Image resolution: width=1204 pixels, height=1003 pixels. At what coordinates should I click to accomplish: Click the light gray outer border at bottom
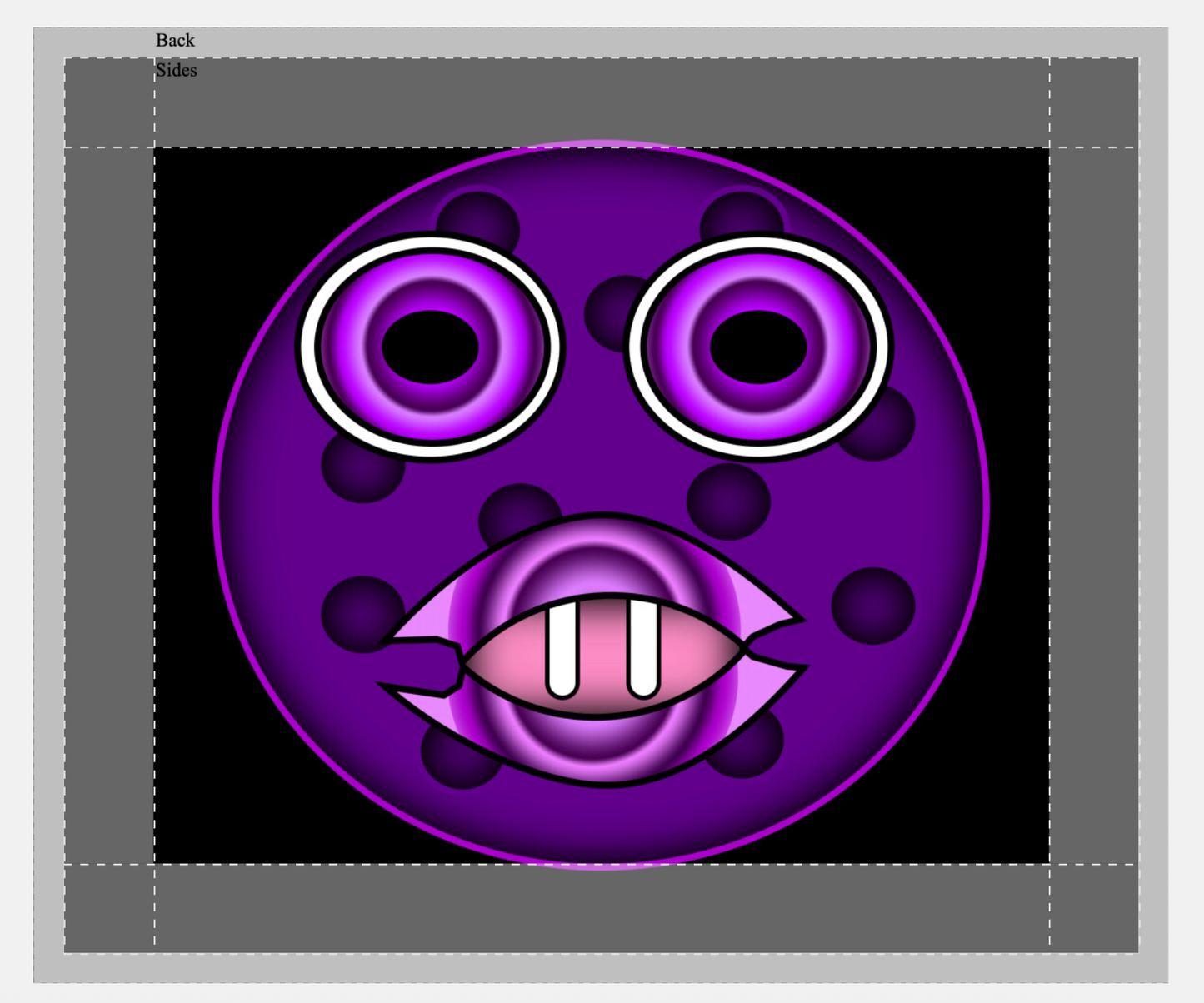600,968
